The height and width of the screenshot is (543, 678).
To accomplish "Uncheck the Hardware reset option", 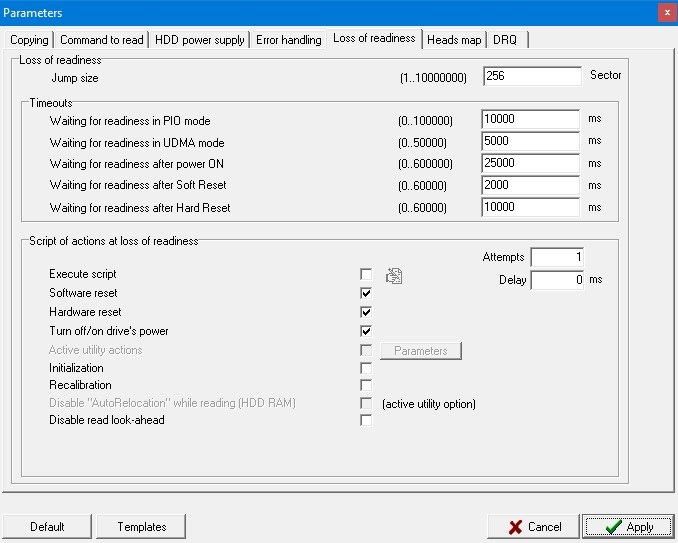I will 366,312.
